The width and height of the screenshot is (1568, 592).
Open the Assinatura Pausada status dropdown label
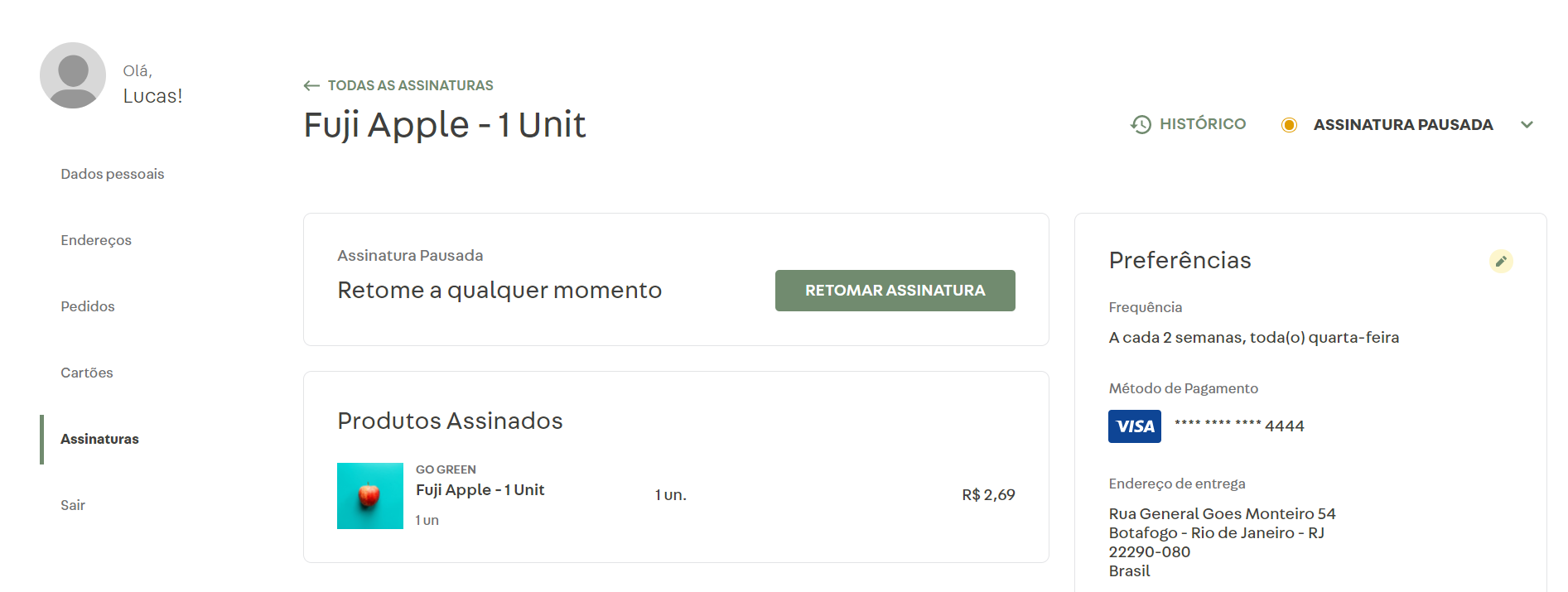[x=1402, y=125]
